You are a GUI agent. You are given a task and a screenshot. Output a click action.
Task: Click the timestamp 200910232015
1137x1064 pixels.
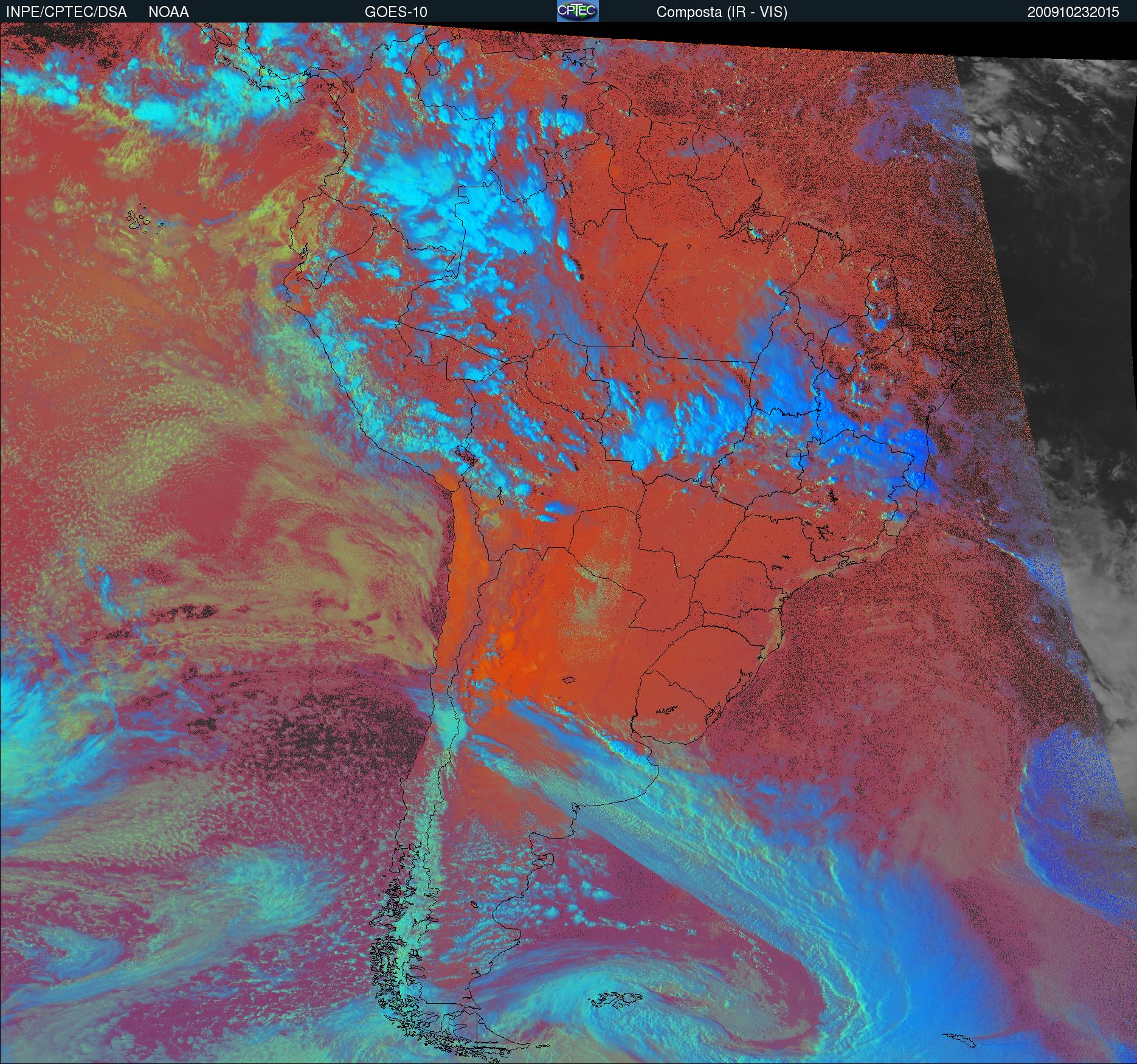point(1073,12)
